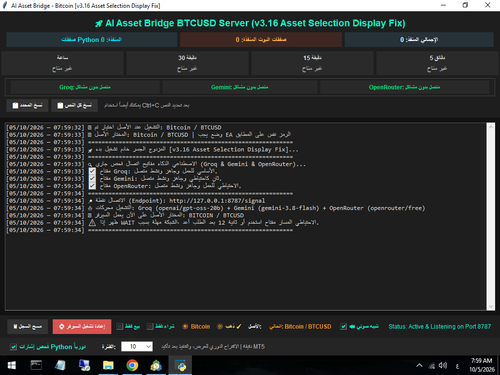Screen dimensions: 500x375
Task: Click the OpenRouter connection status label
Action: (404, 87)
